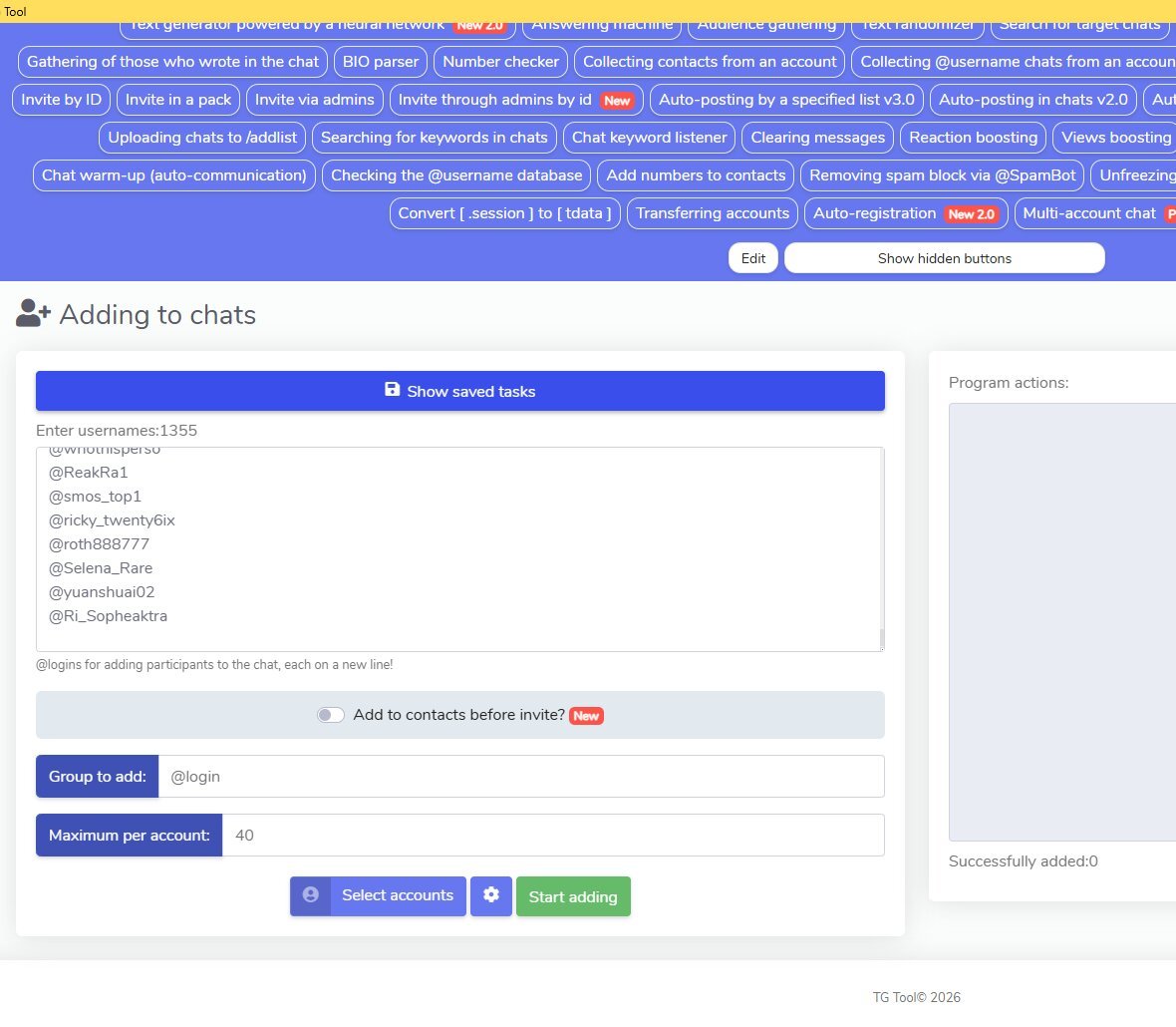The image size is (1176, 1027).
Task: Toggle Add to contacts before invite
Action: [x=331, y=715]
